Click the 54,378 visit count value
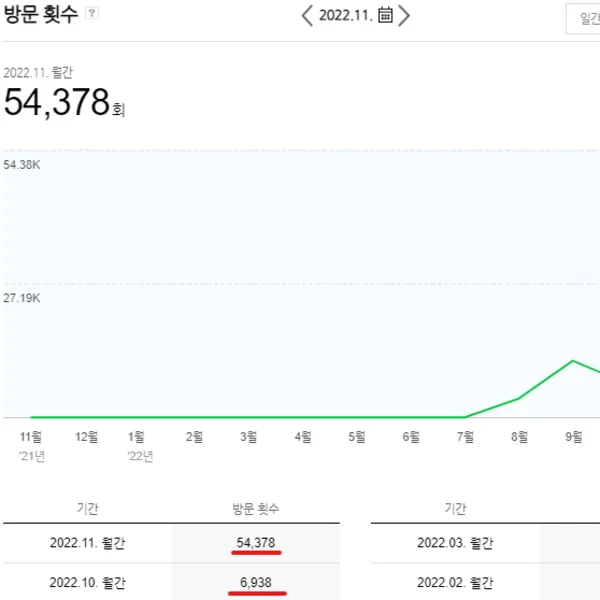 pos(255,543)
